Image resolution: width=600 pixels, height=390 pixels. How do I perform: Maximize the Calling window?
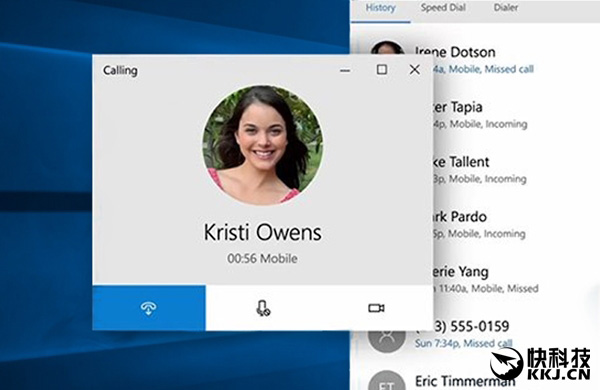tap(382, 70)
